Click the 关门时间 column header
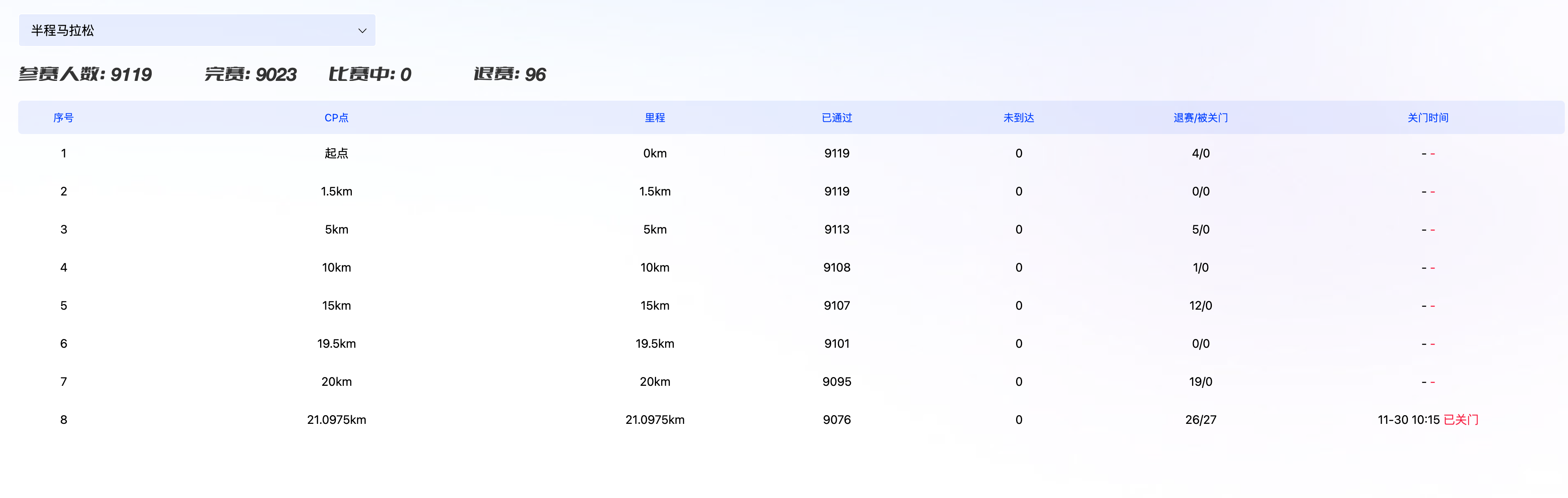 click(1427, 118)
